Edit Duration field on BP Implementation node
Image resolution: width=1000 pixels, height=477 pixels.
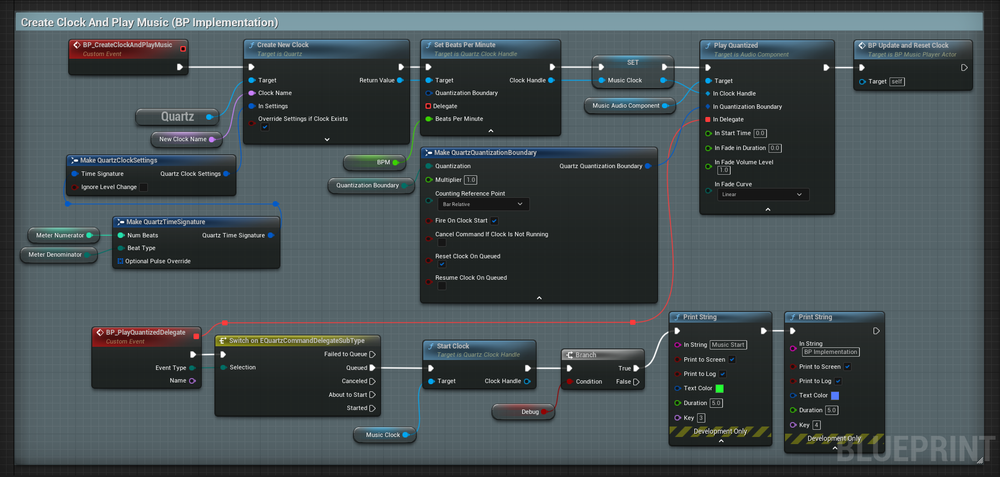pos(832,410)
